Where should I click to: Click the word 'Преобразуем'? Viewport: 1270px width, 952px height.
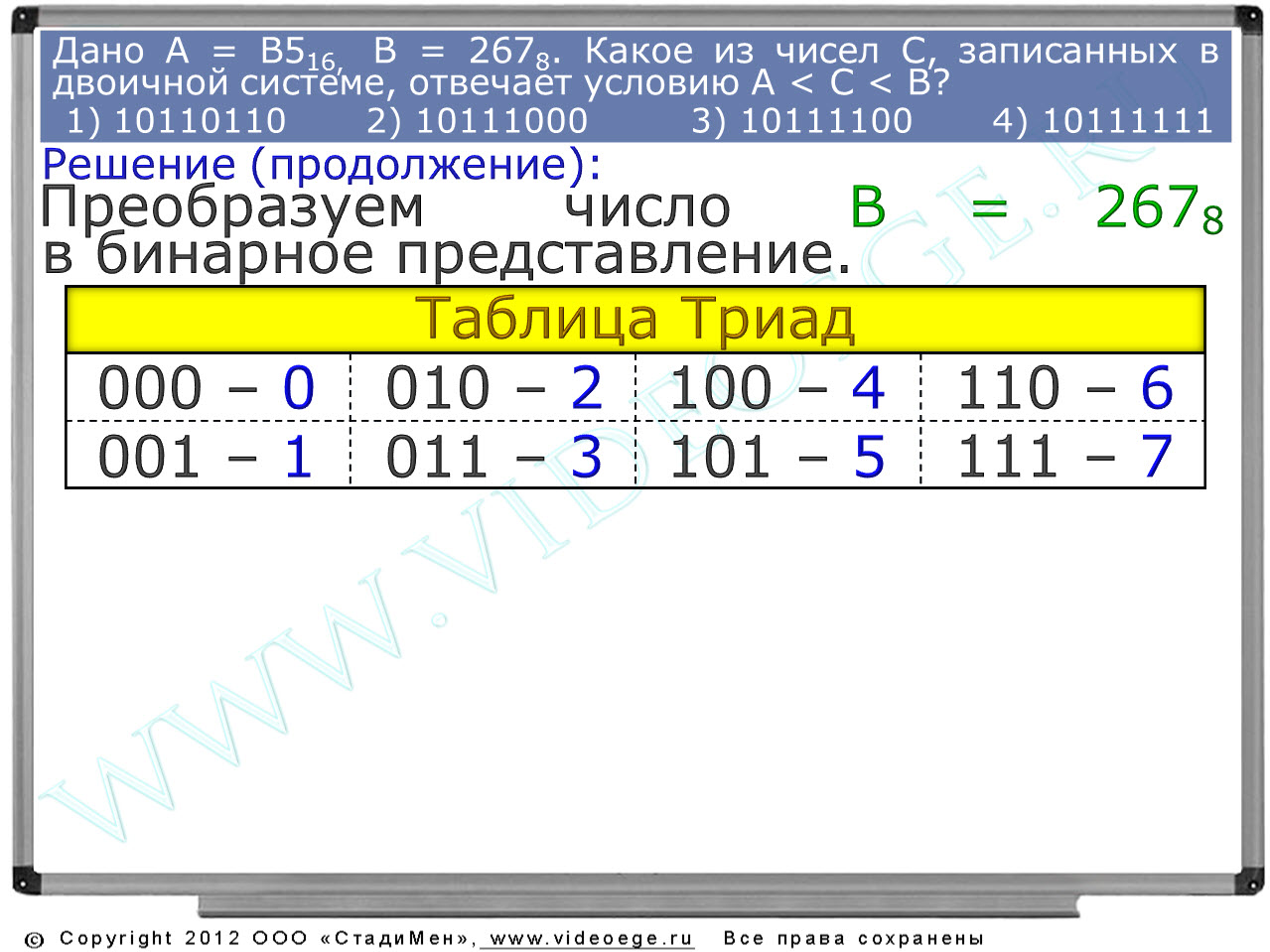[232, 208]
